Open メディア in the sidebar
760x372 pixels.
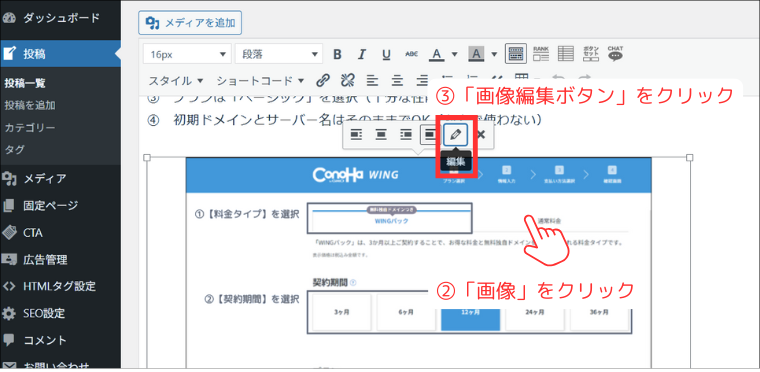(60, 178)
